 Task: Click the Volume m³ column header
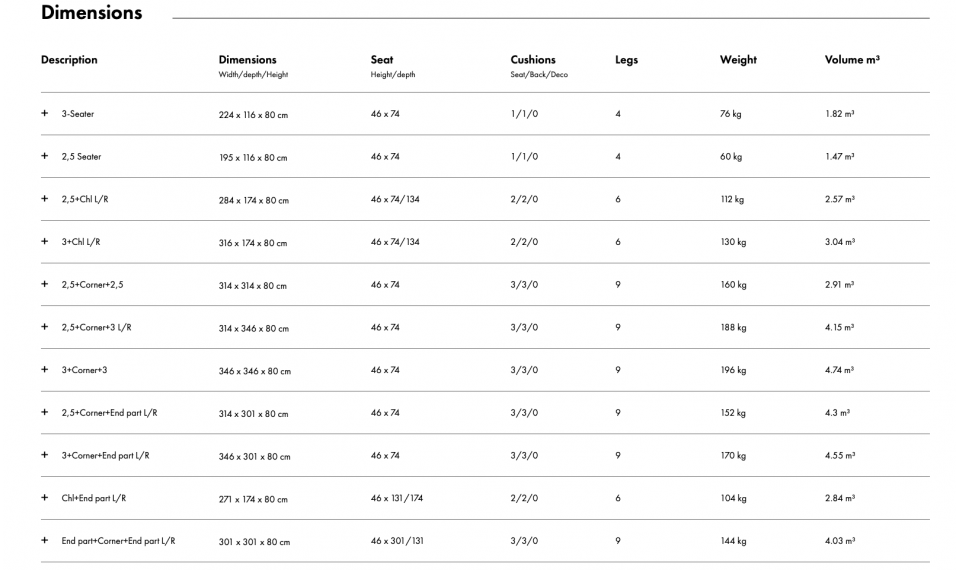(852, 60)
